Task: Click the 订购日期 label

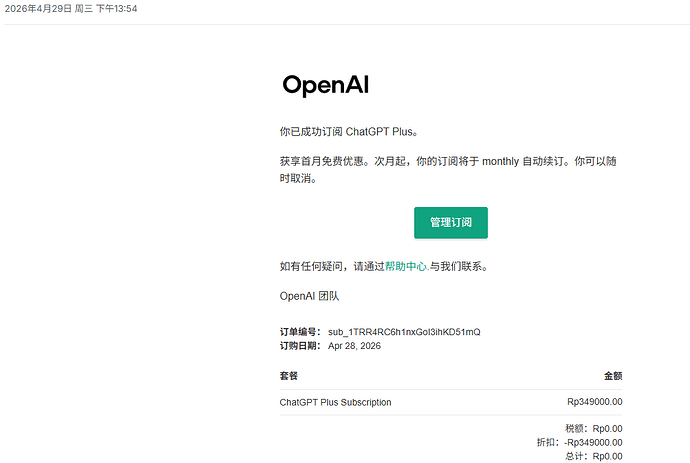Action: [x=300, y=346]
